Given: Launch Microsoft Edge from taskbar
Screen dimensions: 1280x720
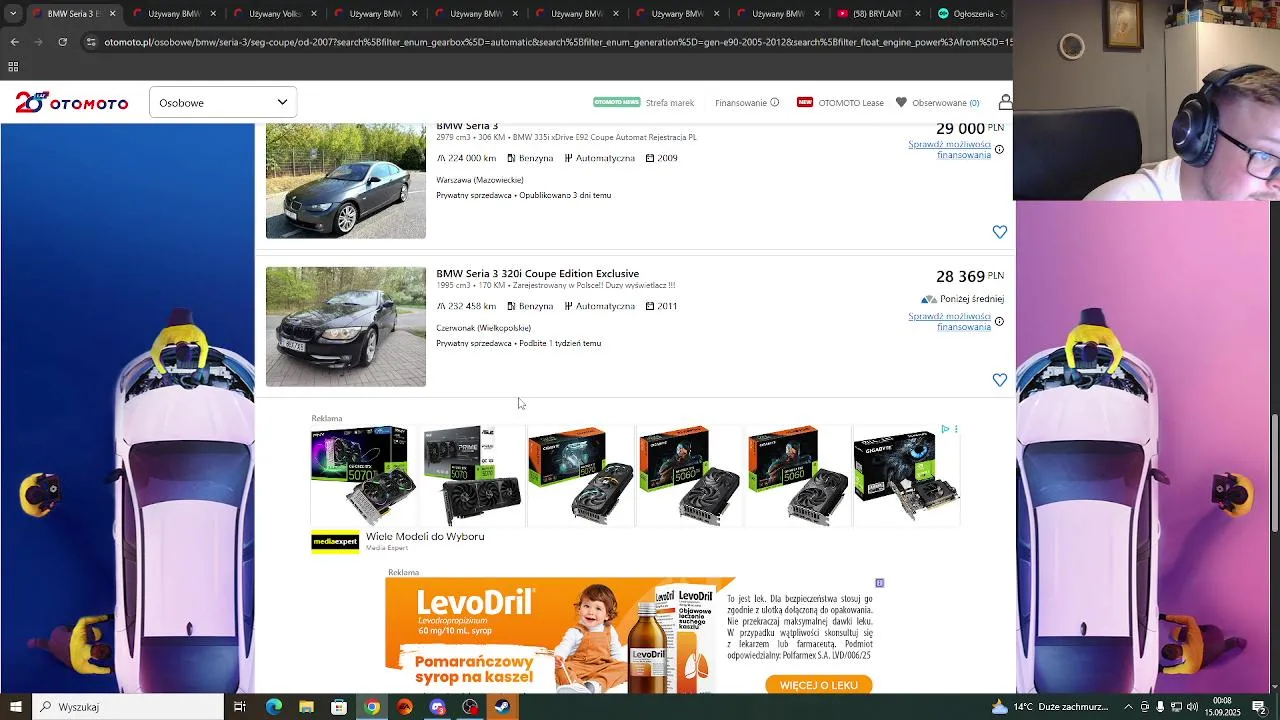Looking at the screenshot, I should [x=274, y=707].
